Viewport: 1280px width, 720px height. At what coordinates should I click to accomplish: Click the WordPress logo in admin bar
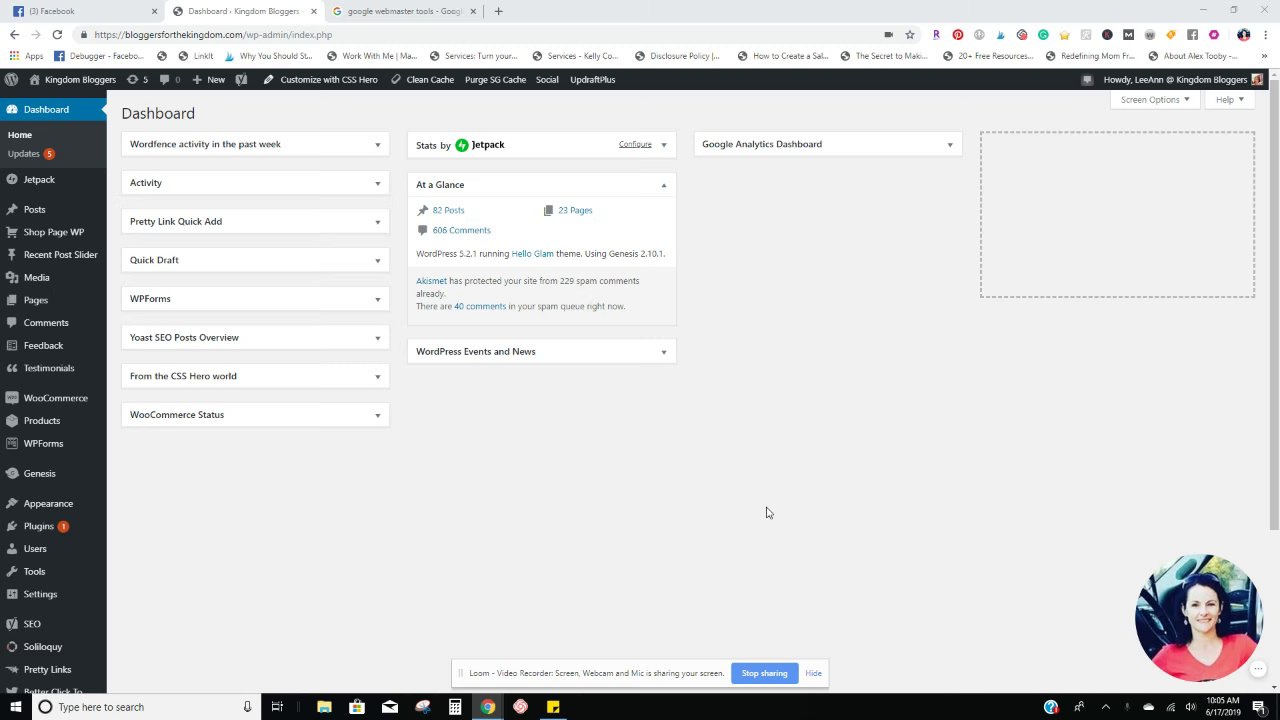tap(11, 79)
